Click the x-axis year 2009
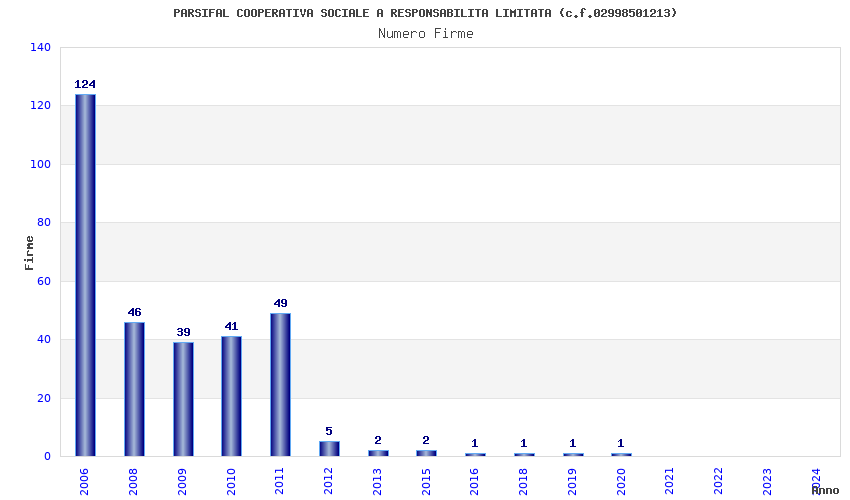This screenshot has height=500, width=850. coord(182,482)
